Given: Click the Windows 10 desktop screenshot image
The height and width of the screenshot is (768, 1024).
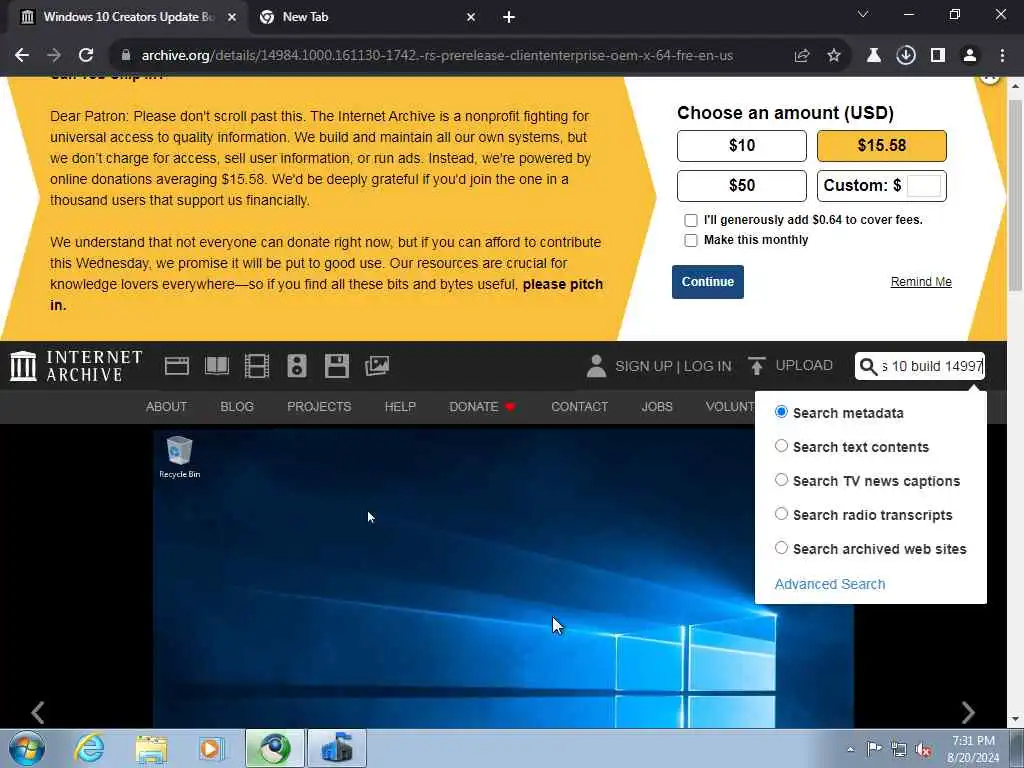Looking at the screenshot, I should click(503, 578).
